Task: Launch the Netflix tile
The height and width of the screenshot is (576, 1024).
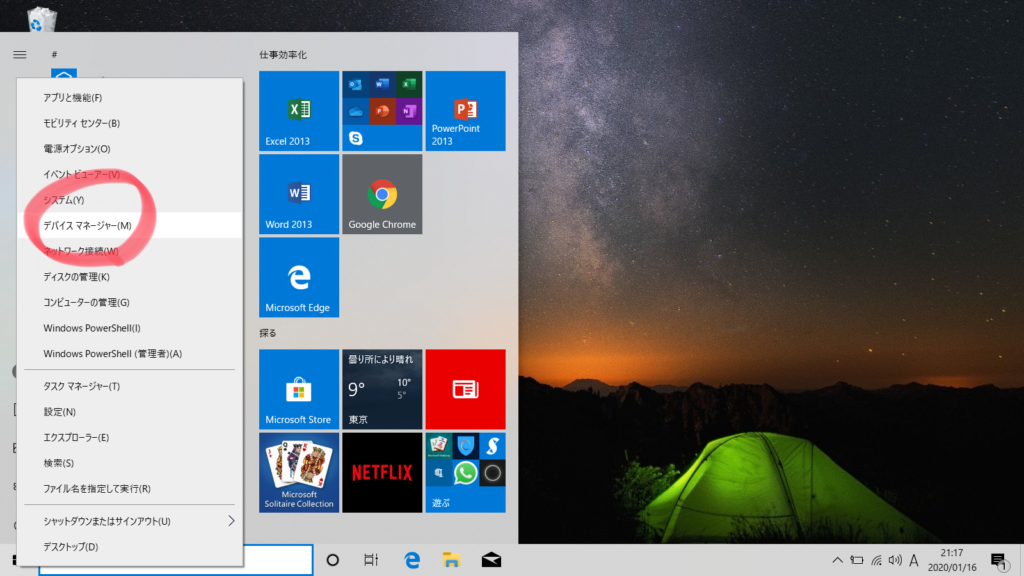Action: click(382, 472)
